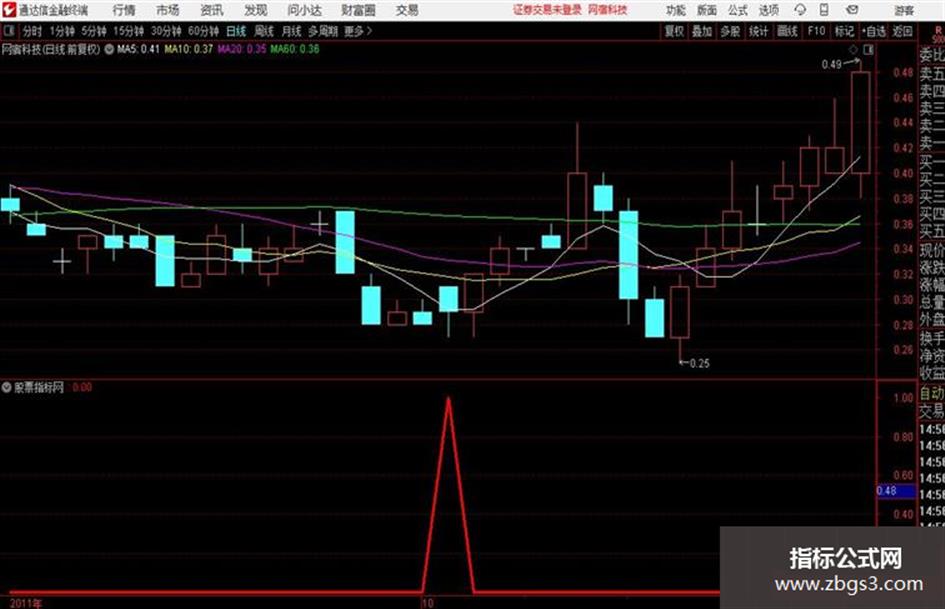The width and height of the screenshot is (945, 609).
Task: Click the 返回 back button
Action: (902, 31)
